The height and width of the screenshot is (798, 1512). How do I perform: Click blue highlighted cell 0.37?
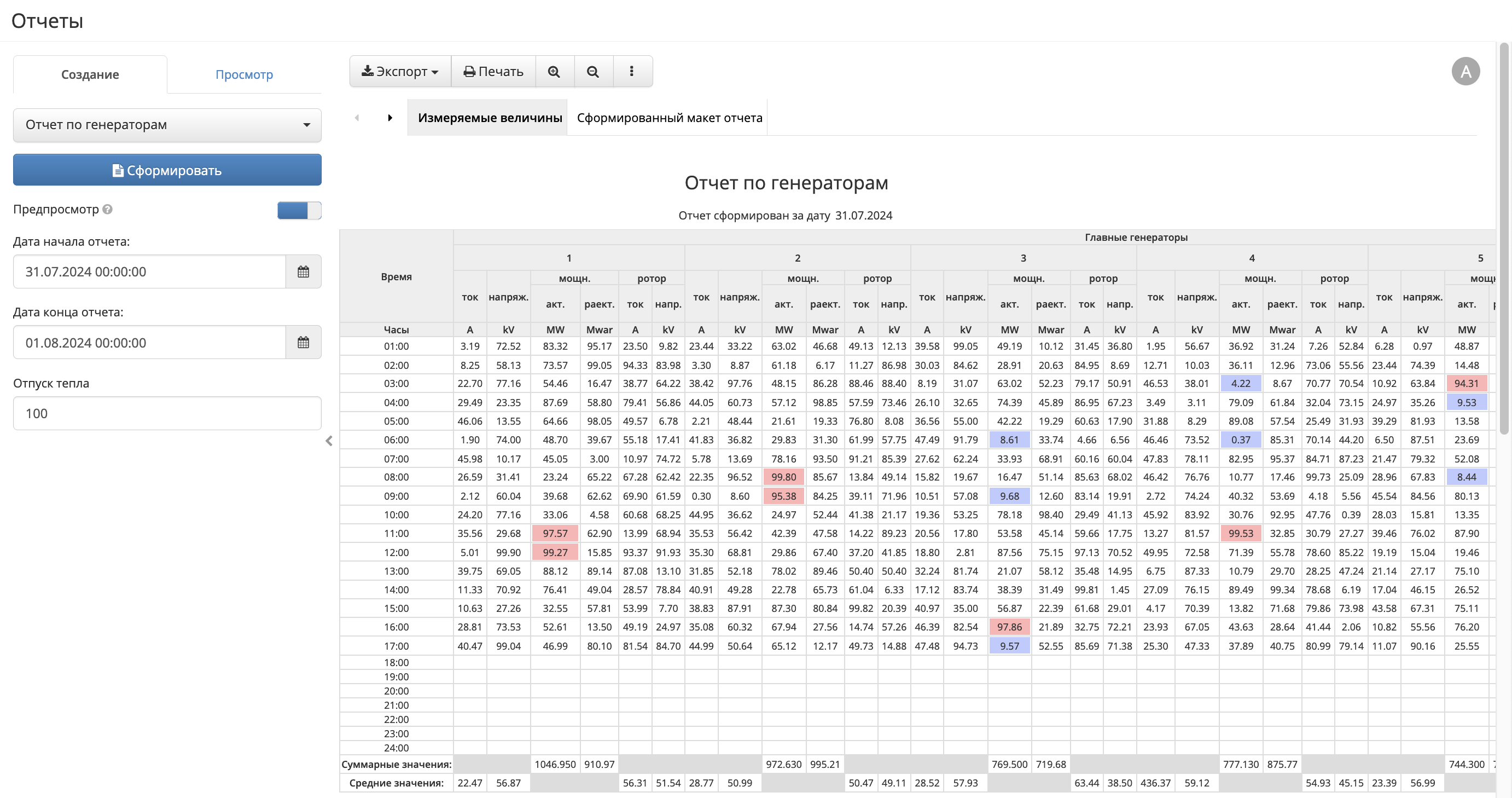coord(1241,440)
